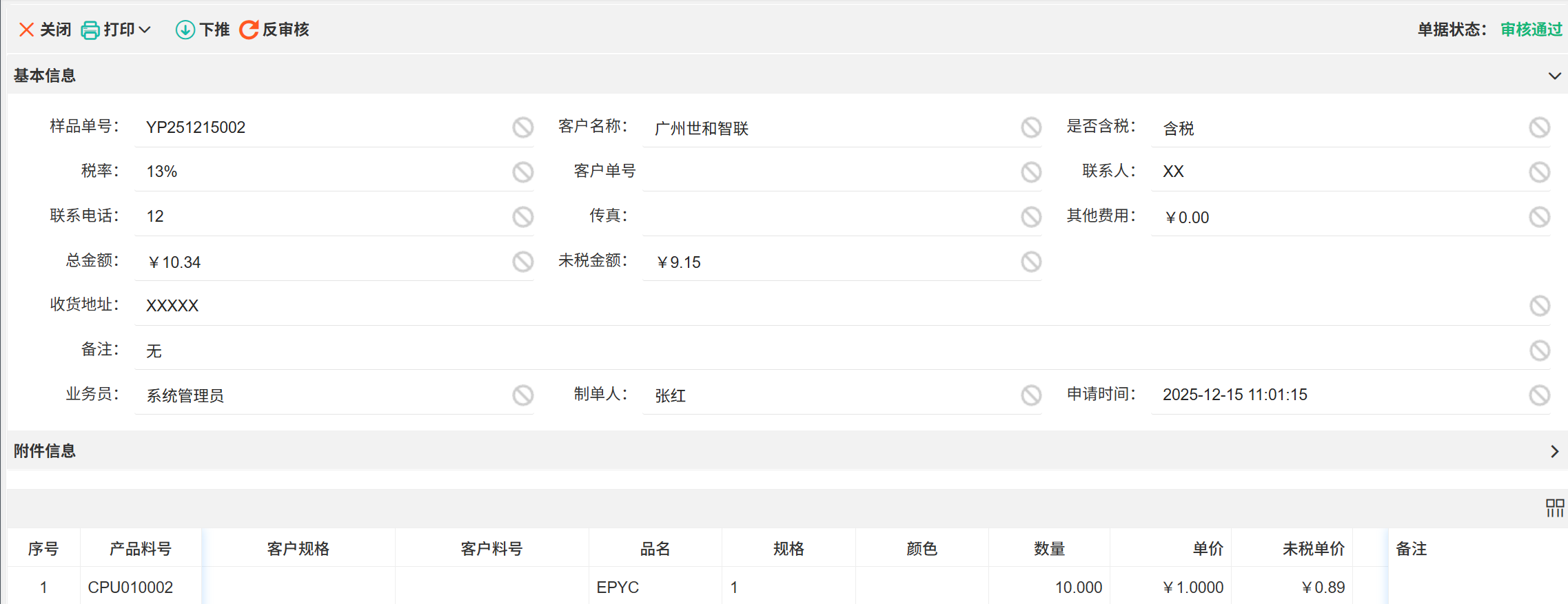Click disabled icon beside customer name field
The image size is (1568, 604).
pos(1031,127)
